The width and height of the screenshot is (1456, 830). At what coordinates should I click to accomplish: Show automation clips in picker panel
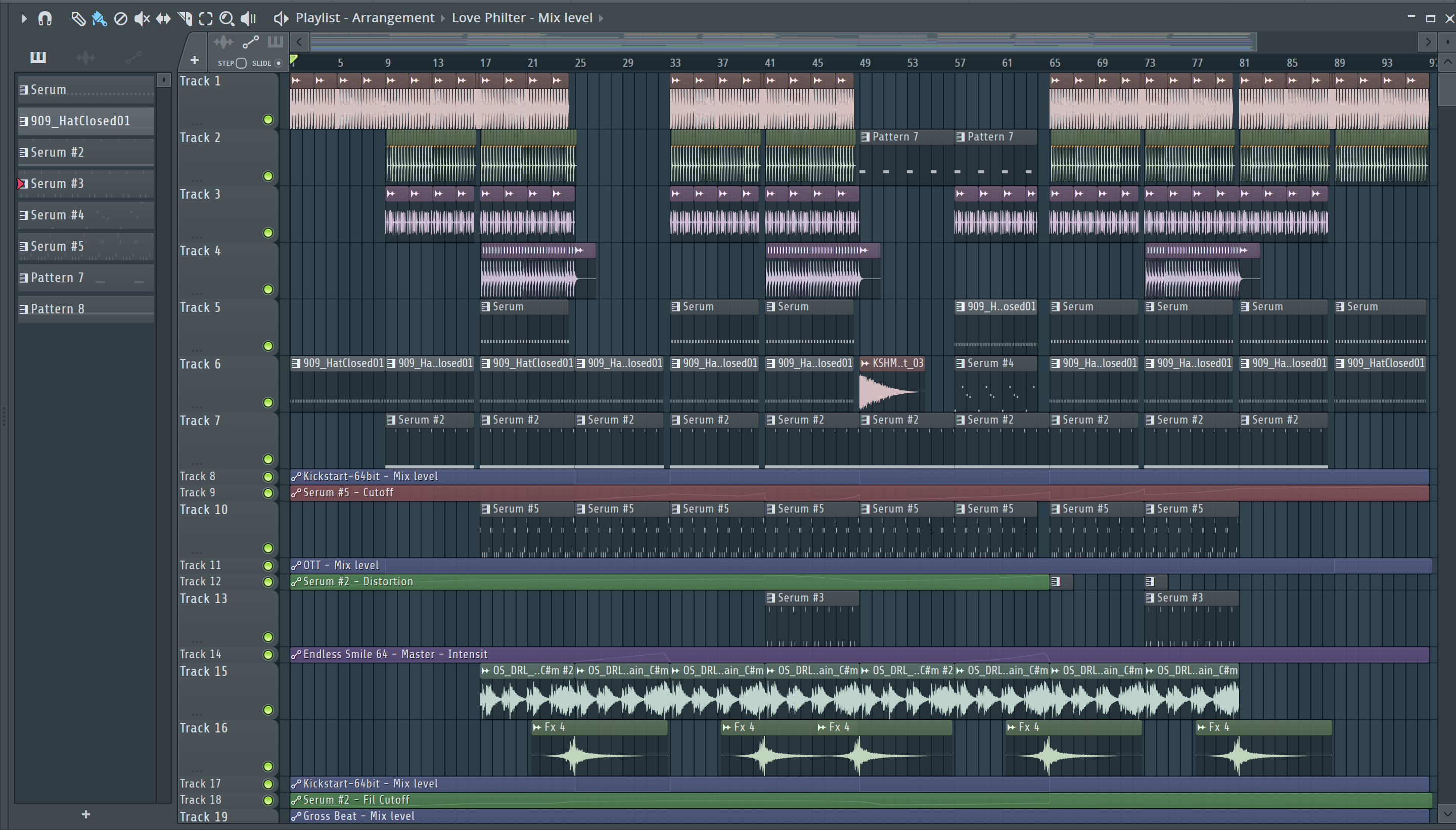[133, 57]
